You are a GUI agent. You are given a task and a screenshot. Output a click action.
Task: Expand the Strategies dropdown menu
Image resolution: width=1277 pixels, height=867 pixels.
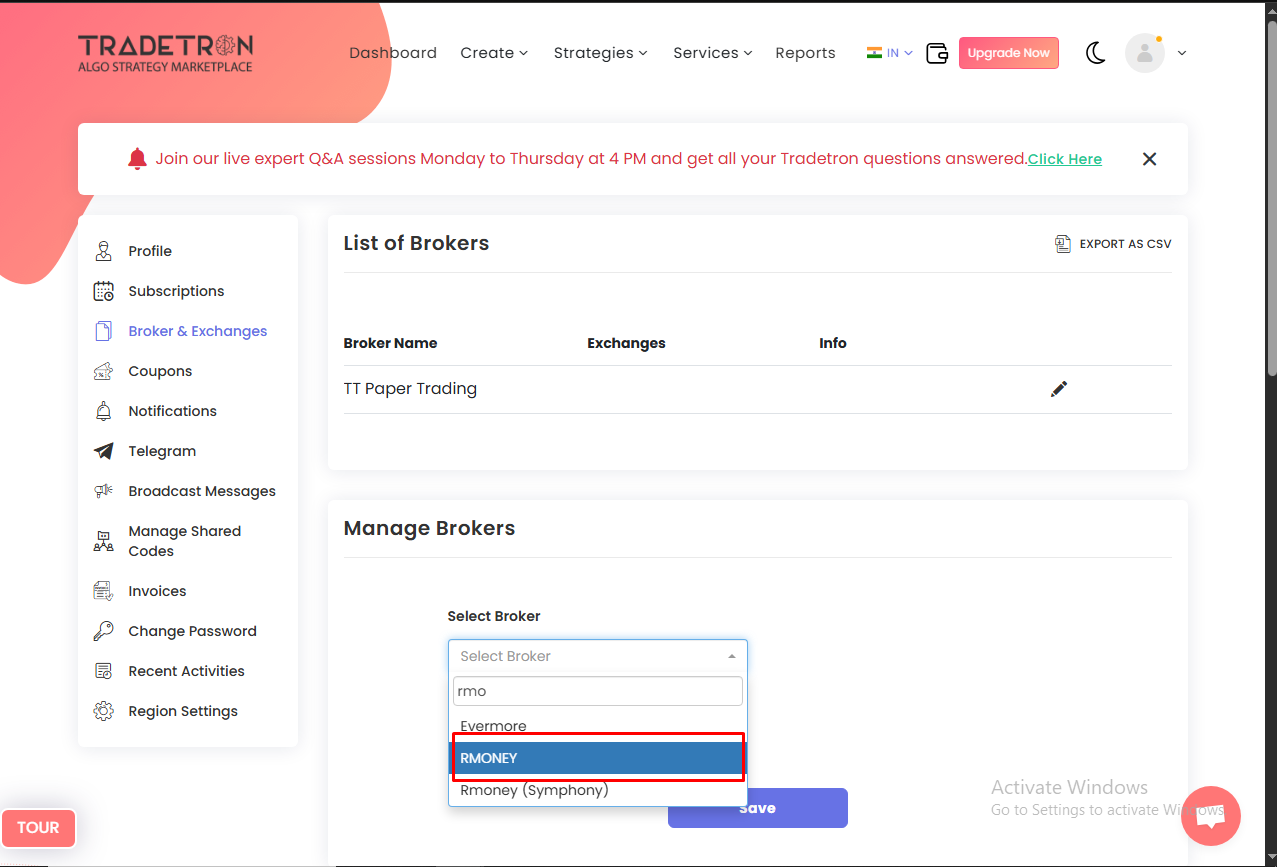coord(600,53)
